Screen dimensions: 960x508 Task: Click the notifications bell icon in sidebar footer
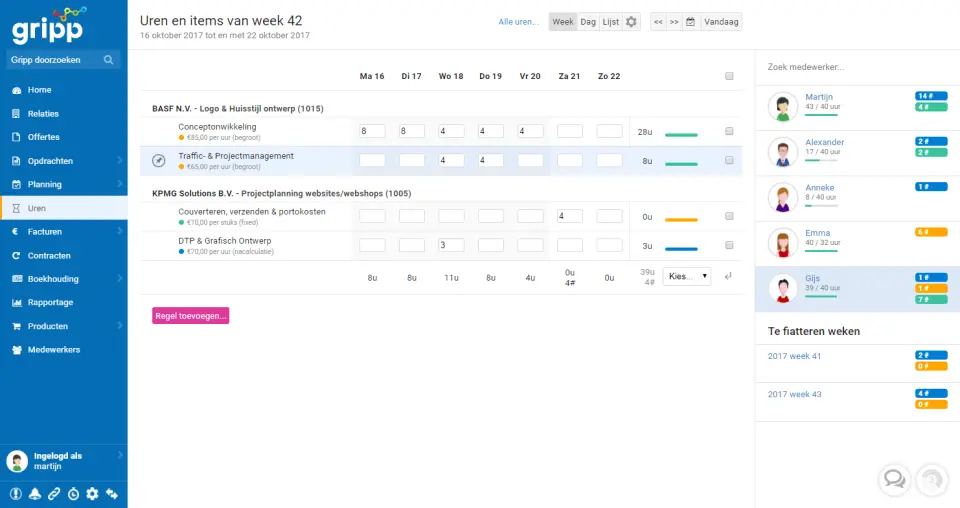(35, 493)
